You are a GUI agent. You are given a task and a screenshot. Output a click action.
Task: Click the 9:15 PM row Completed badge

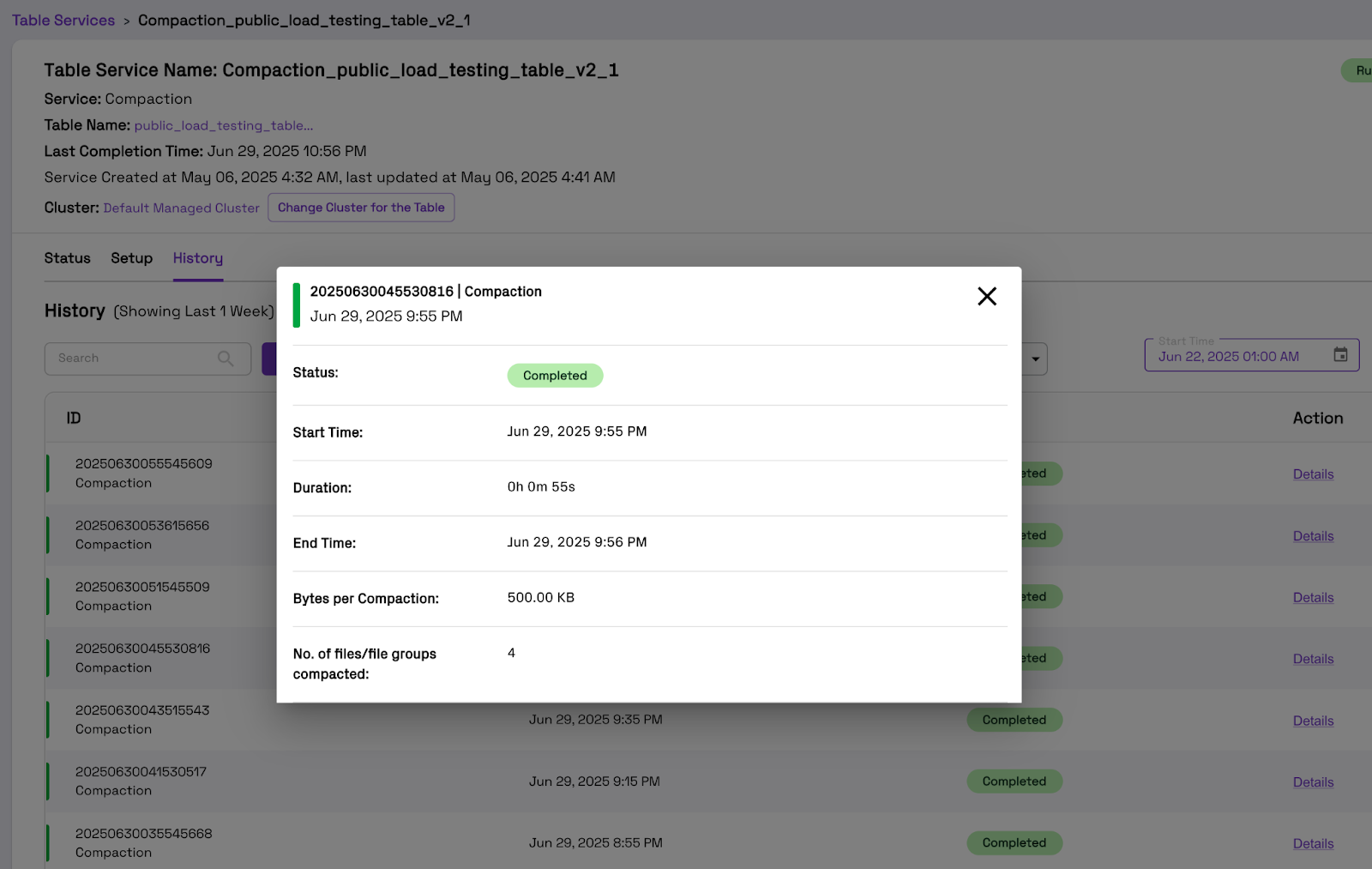coord(1014,781)
